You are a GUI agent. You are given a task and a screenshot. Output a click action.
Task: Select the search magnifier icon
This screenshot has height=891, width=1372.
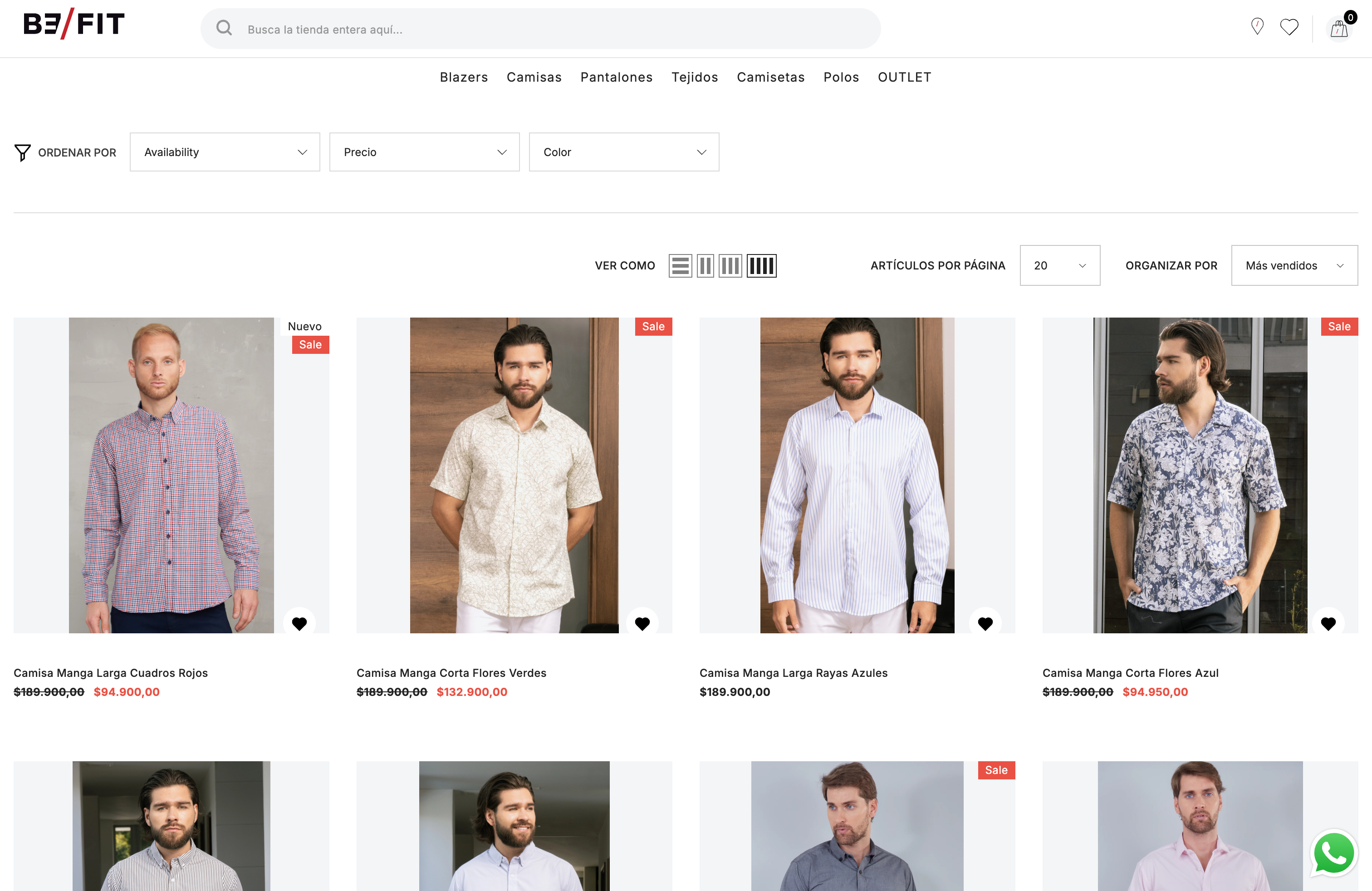(x=224, y=28)
